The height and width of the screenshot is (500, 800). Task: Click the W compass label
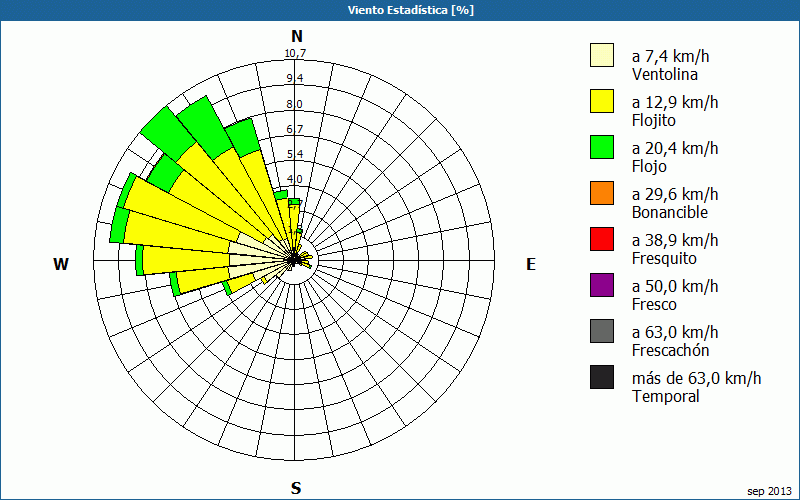(61, 264)
